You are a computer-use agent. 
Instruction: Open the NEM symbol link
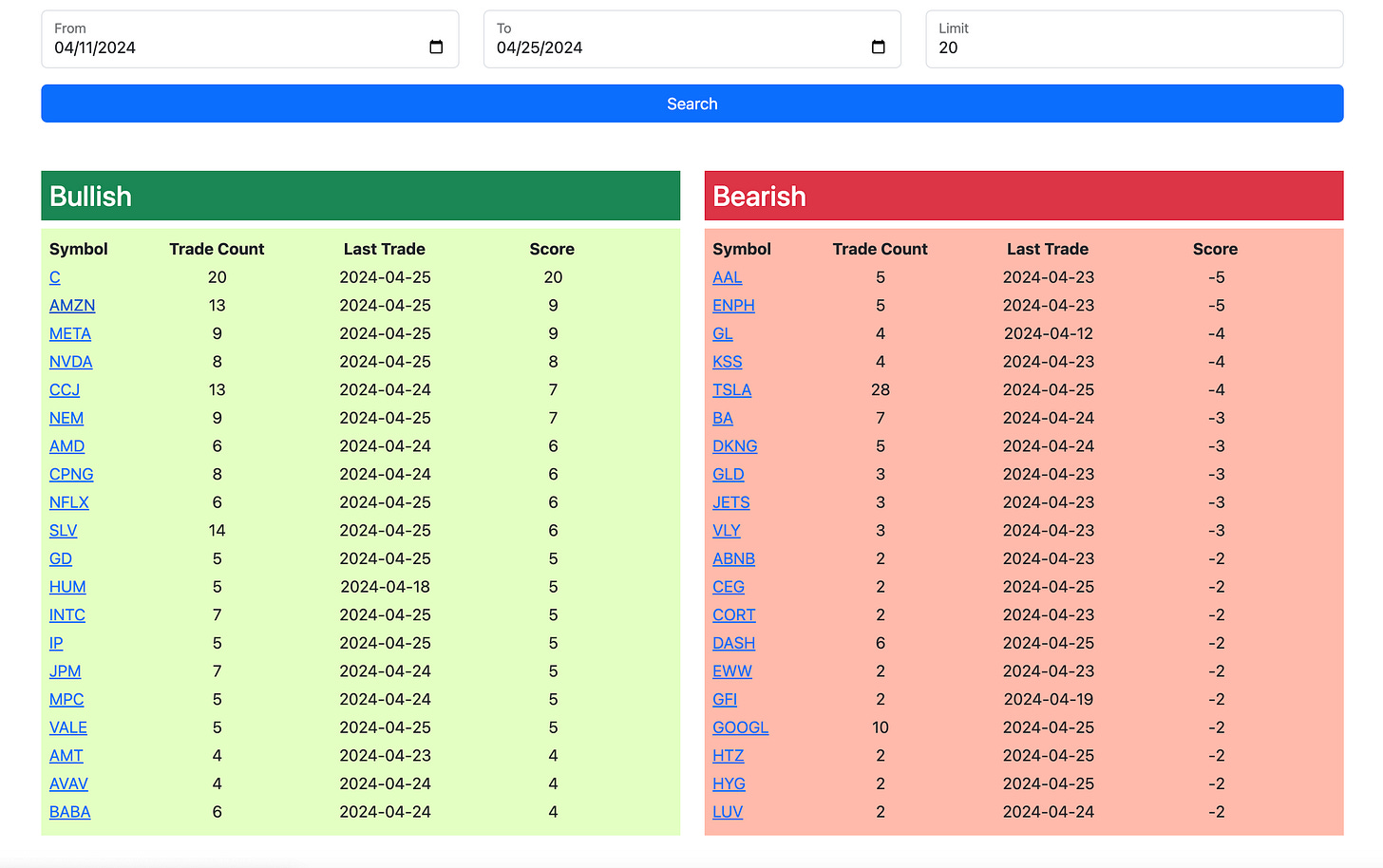66,418
